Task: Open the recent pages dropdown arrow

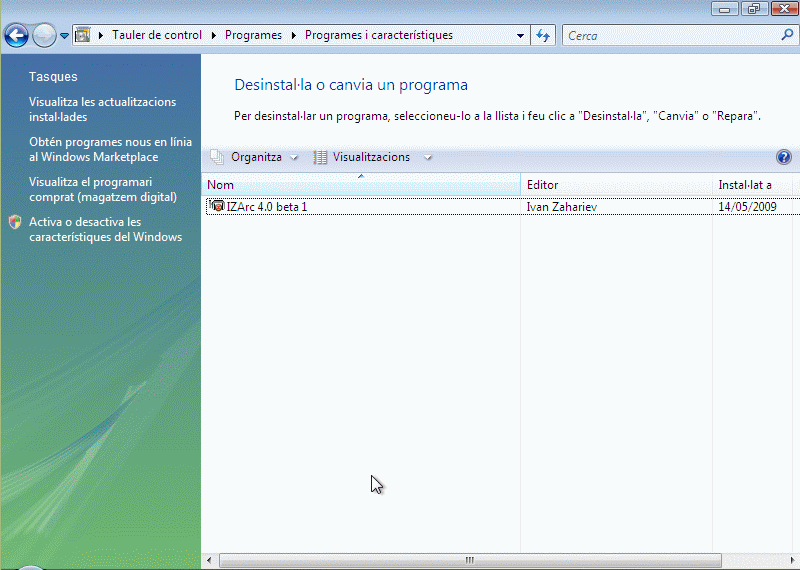Action: [65, 36]
